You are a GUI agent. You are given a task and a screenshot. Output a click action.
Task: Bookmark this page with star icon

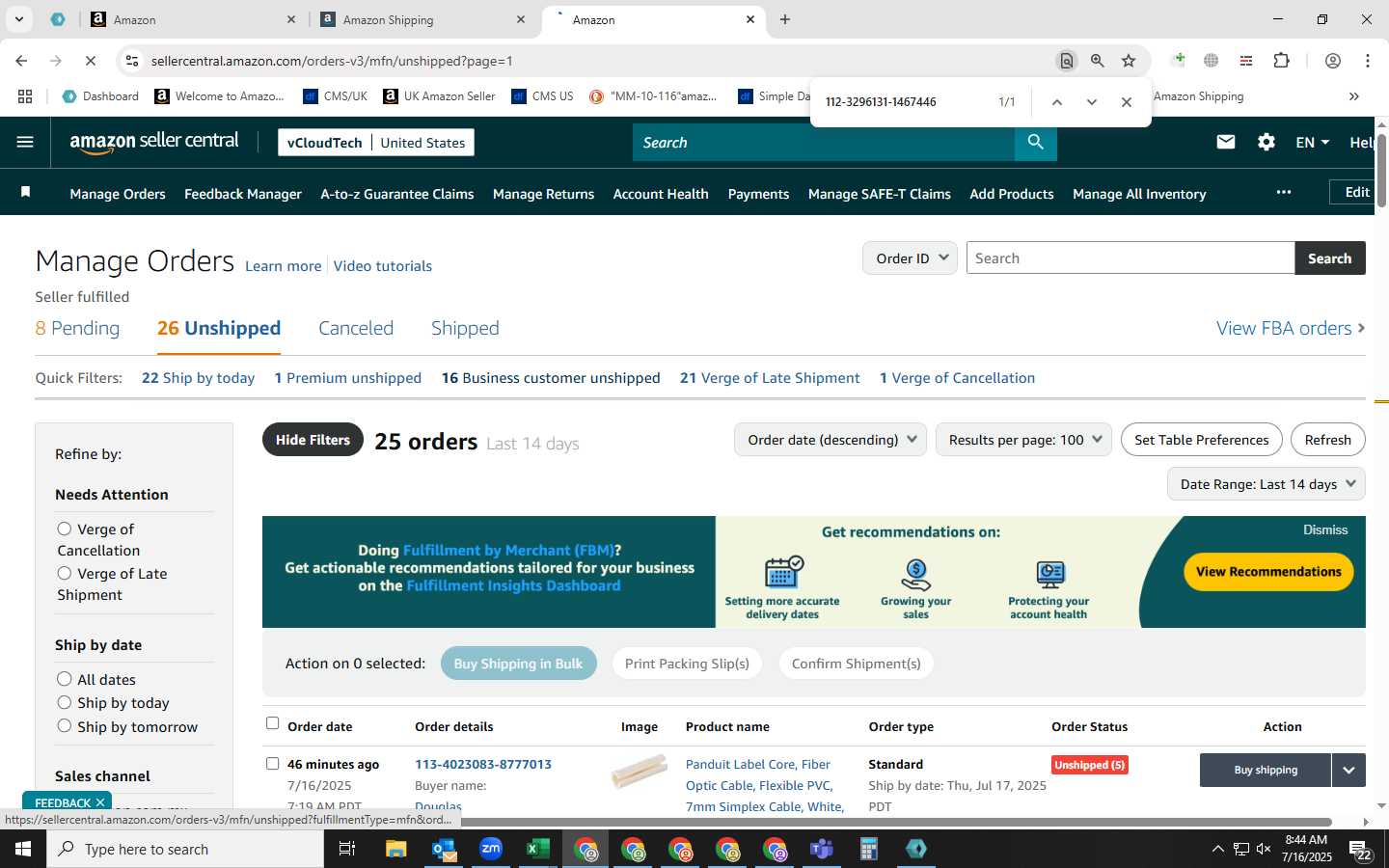[x=1129, y=61]
